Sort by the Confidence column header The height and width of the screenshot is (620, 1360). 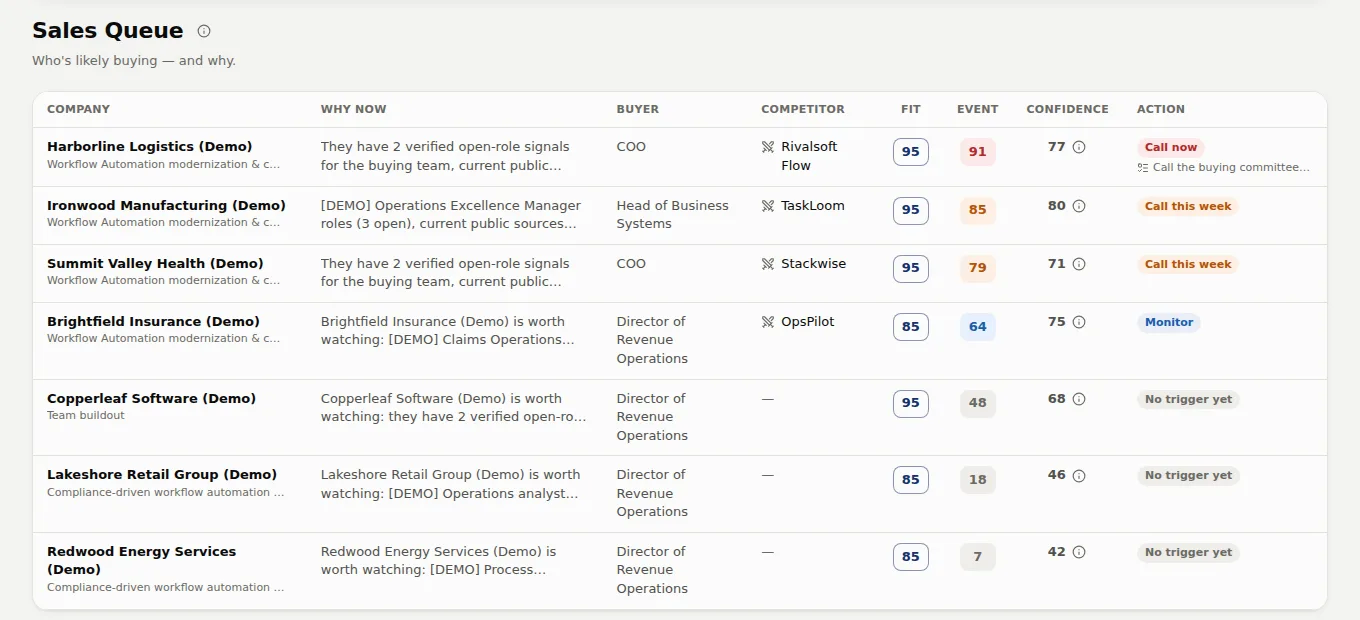click(x=1067, y=109)
